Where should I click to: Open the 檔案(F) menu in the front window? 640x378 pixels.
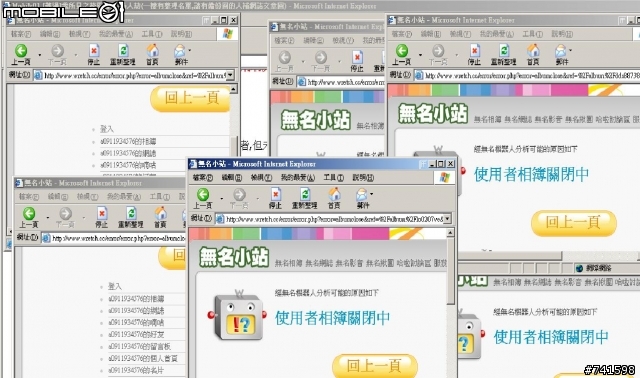[203, 178]
